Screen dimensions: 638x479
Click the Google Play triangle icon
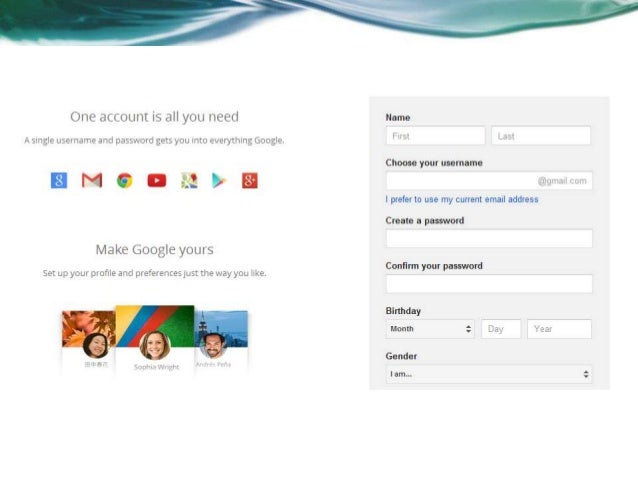coord(219,181)
